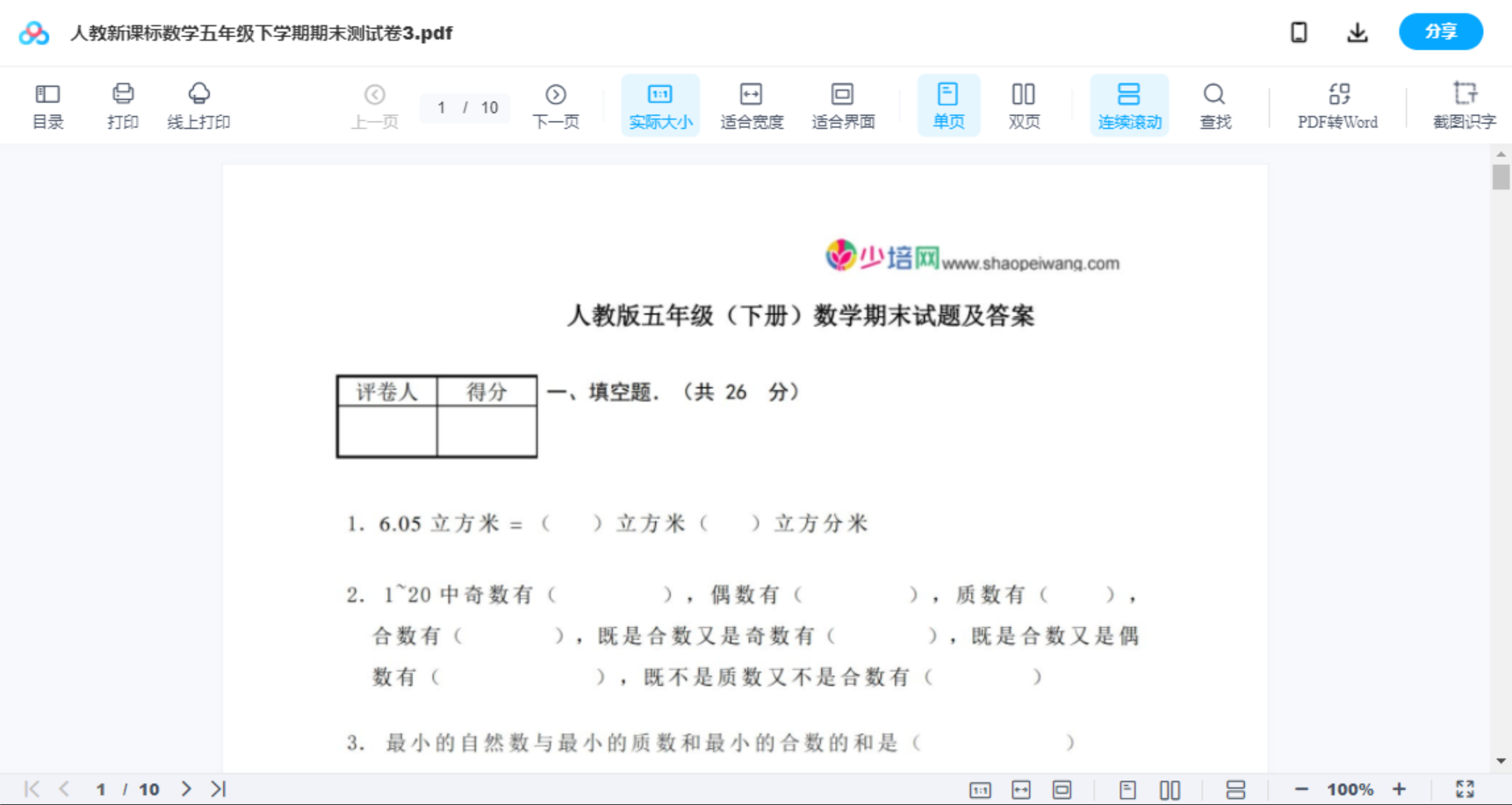Click the download icon in the header

click(1357, 32)
